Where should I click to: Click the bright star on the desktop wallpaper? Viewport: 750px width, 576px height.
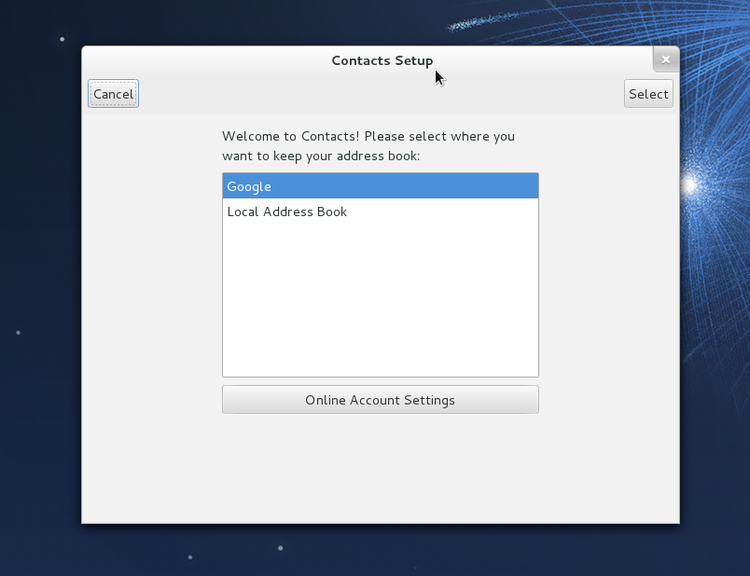click(690, 184)
